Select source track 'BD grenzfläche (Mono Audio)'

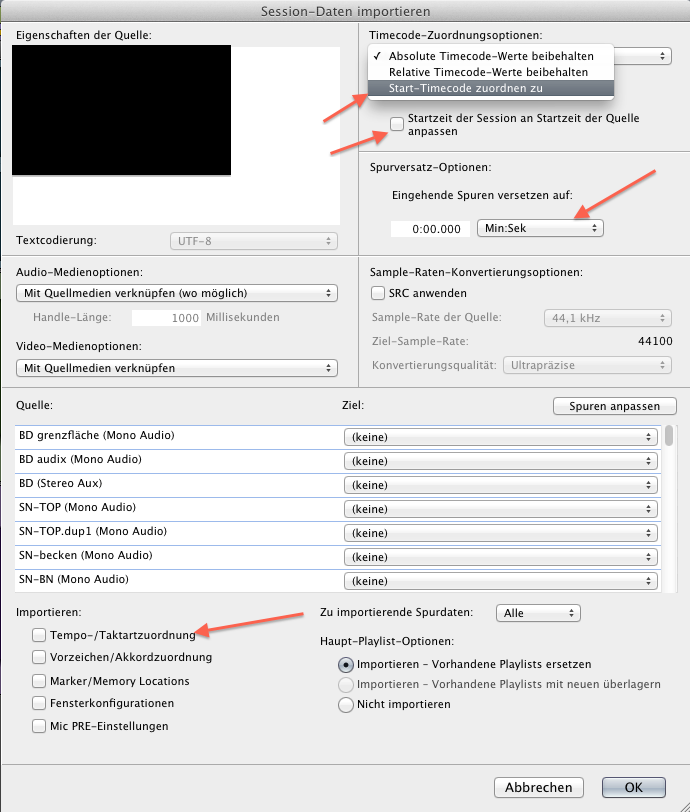coord(96,435)
